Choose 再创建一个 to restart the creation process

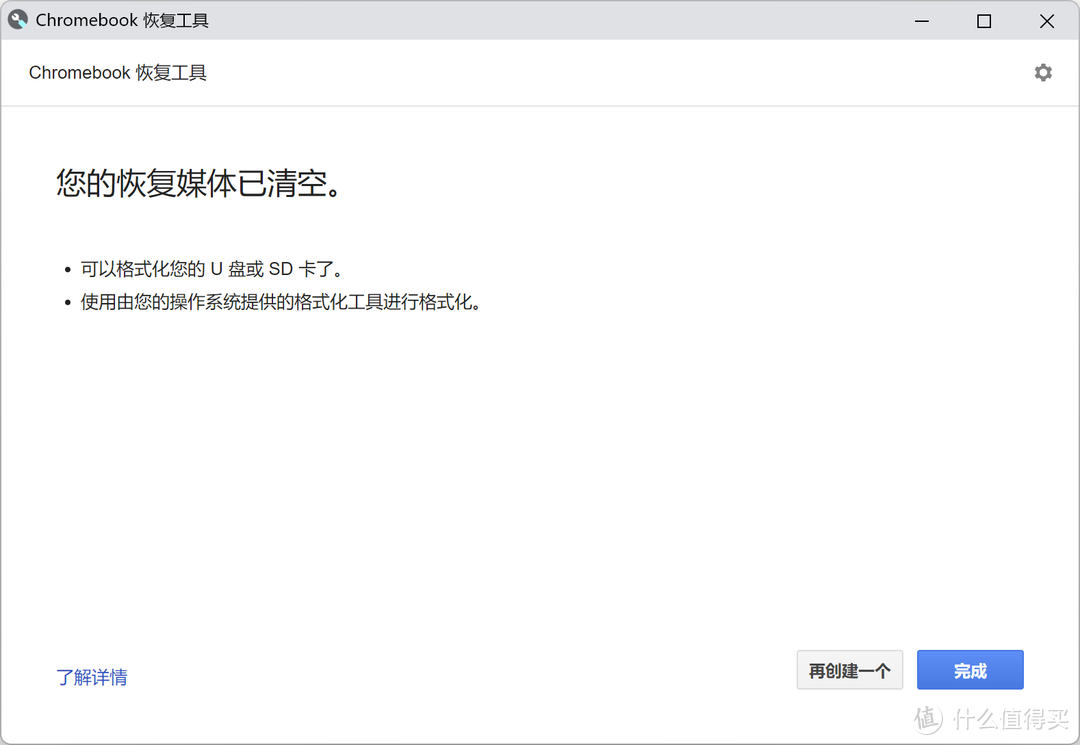[x=849, y=669]
